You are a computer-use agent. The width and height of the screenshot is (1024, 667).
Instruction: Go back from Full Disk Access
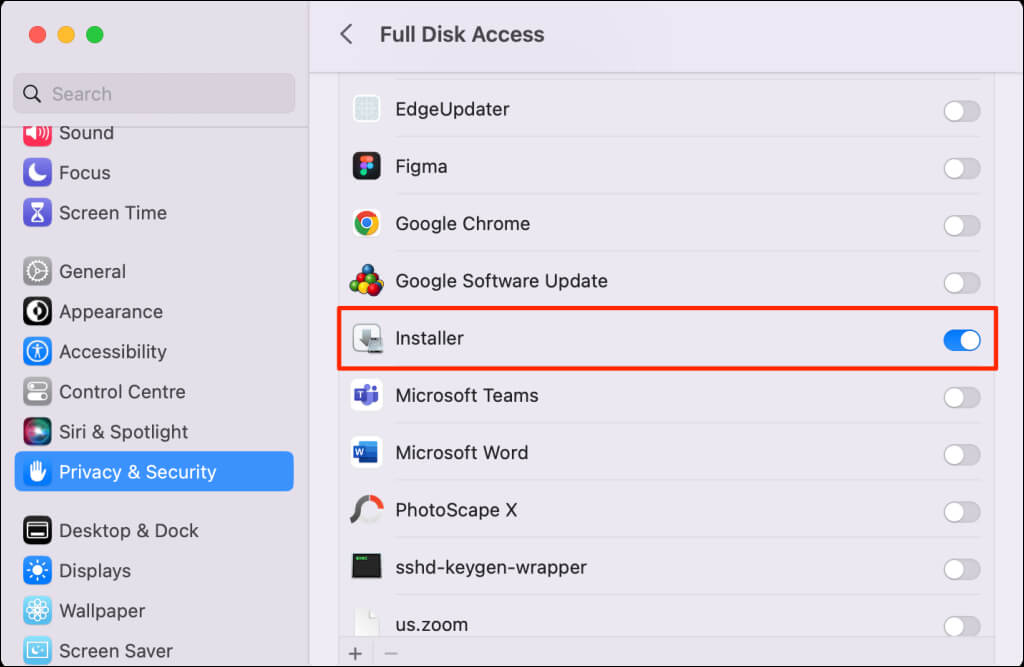[347, 34]
